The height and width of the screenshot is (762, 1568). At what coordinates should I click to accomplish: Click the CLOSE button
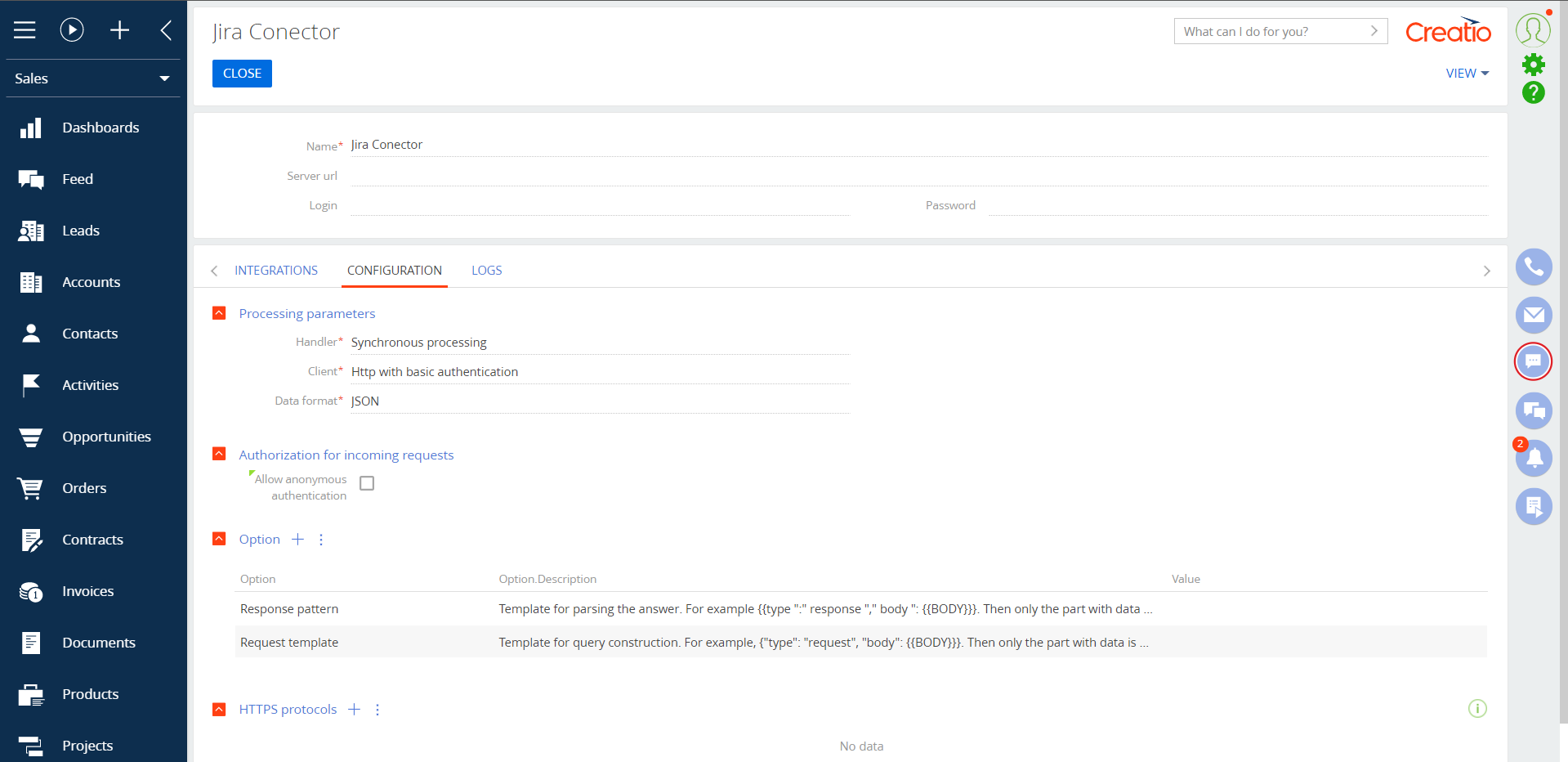click(x=242, y=74)
